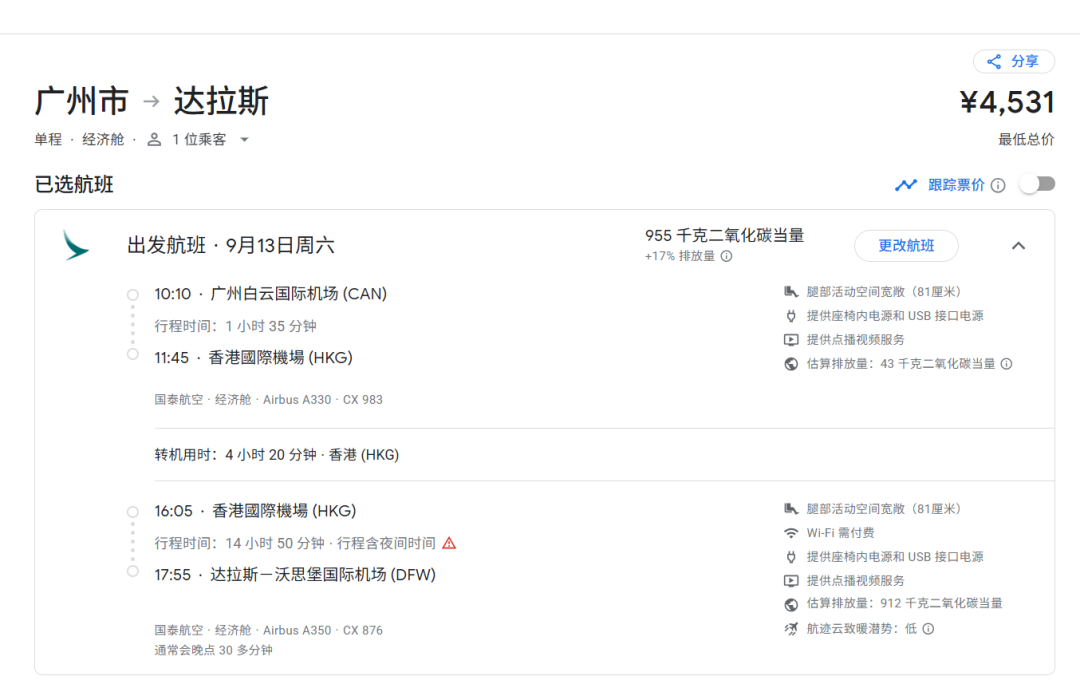
Task: Click the Cathay Pacific airline logo
Action: 76,245
